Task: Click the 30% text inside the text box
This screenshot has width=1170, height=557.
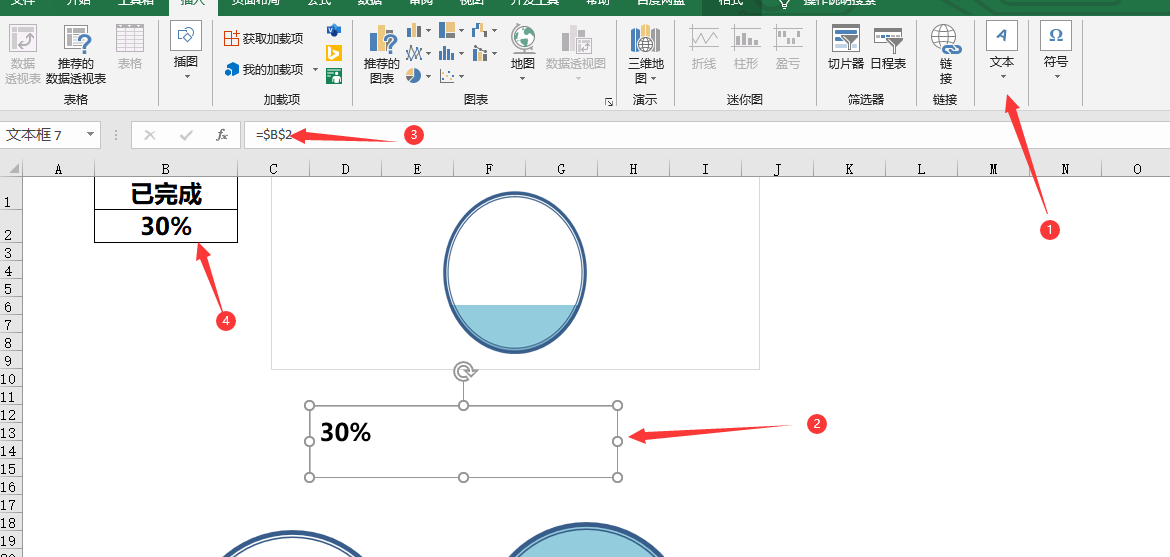Action: pyautogui.click(x=345, y=432)
